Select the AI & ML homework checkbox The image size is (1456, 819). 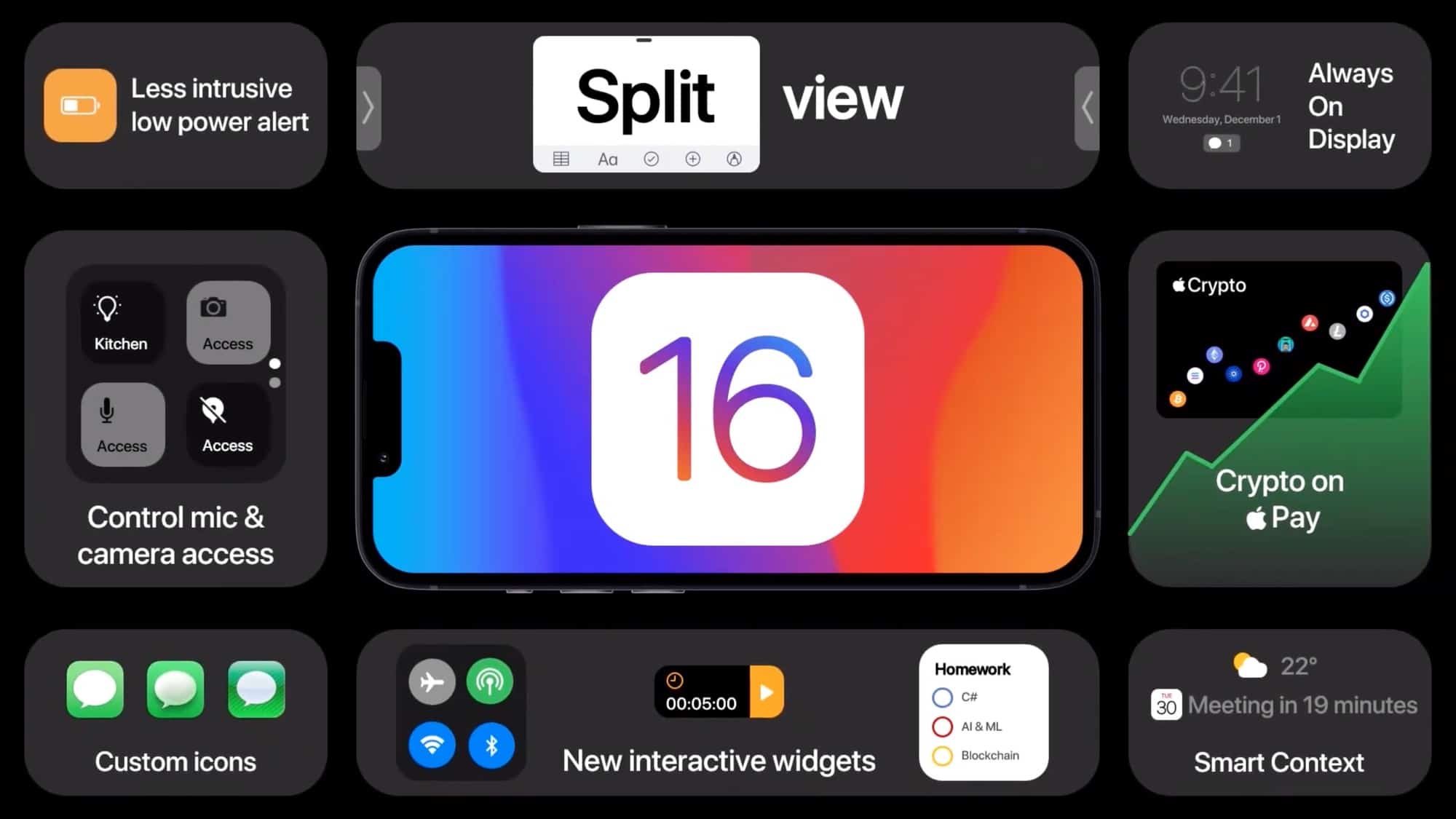[940, 726]
